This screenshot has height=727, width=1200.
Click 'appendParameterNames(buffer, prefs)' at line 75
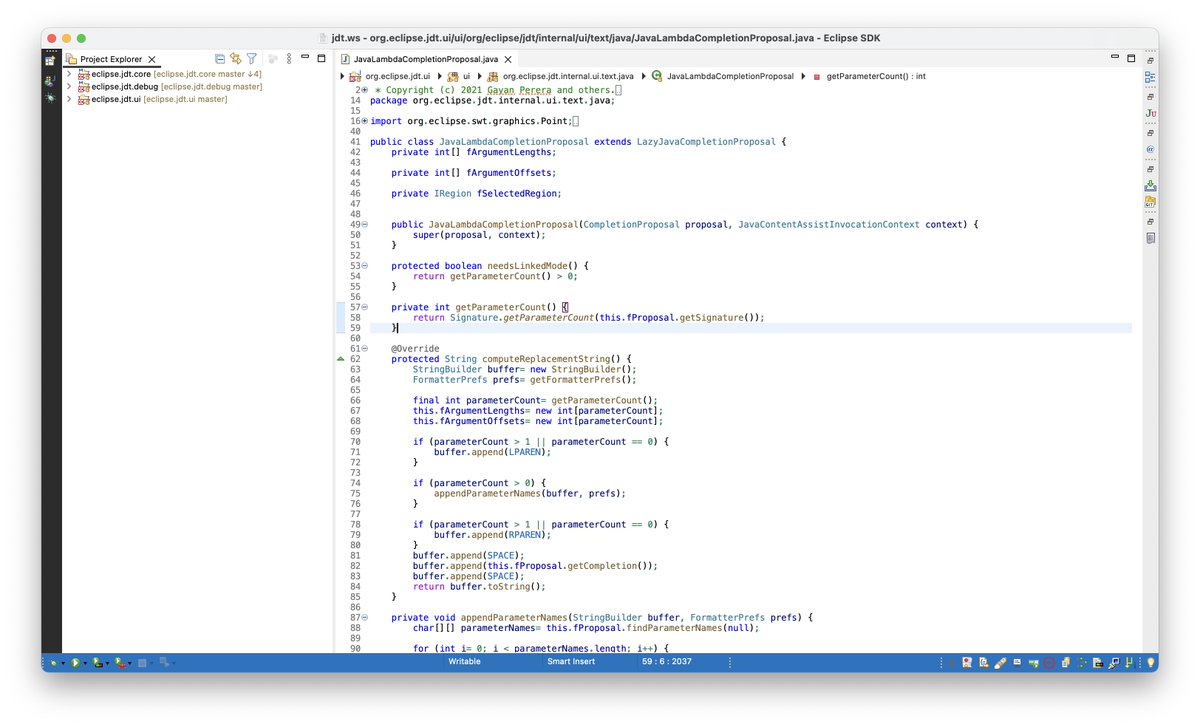[x=528, y=493]
